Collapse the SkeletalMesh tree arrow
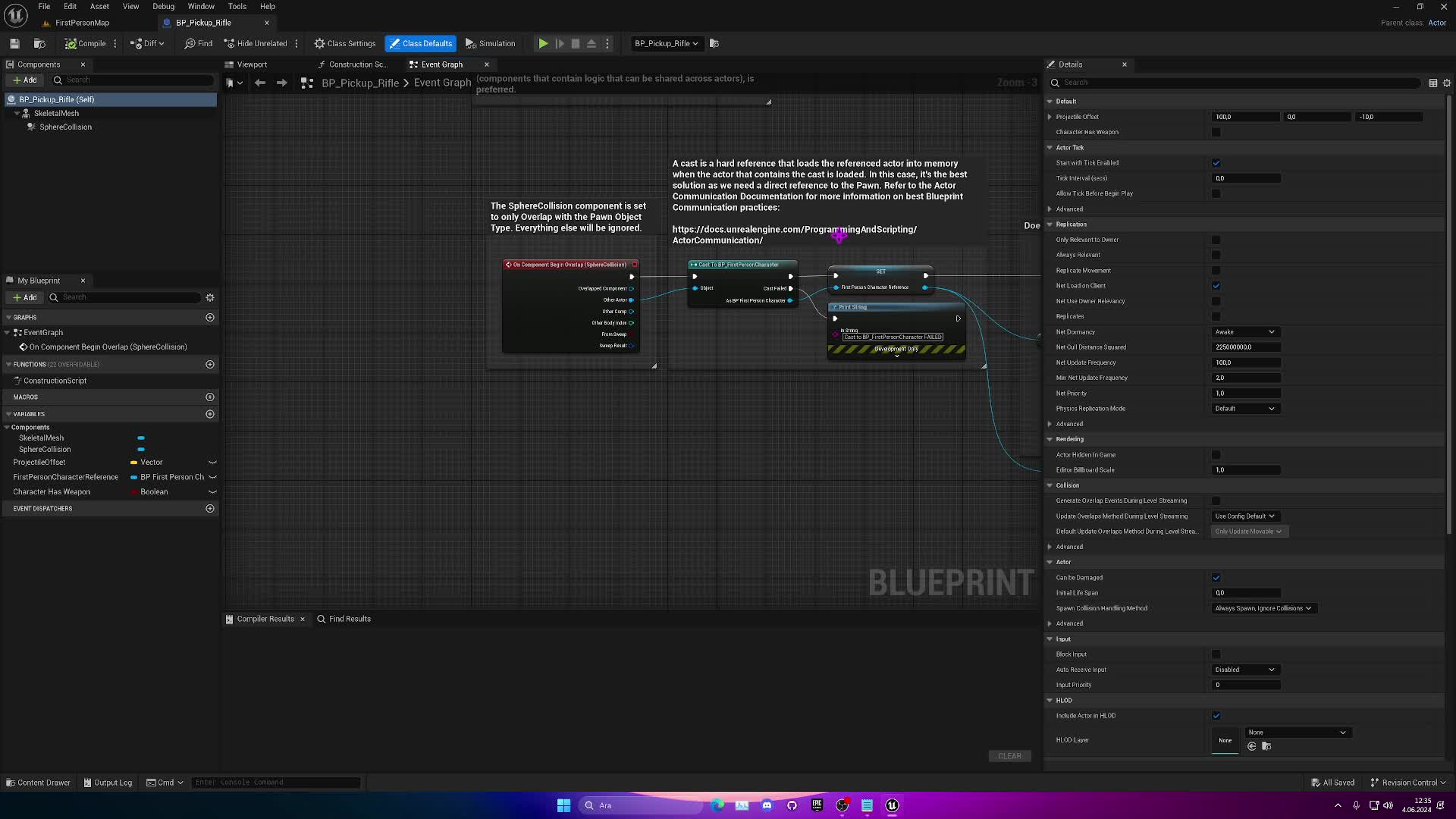Screen dimensions: 1456x819 [x=17, y=113]
